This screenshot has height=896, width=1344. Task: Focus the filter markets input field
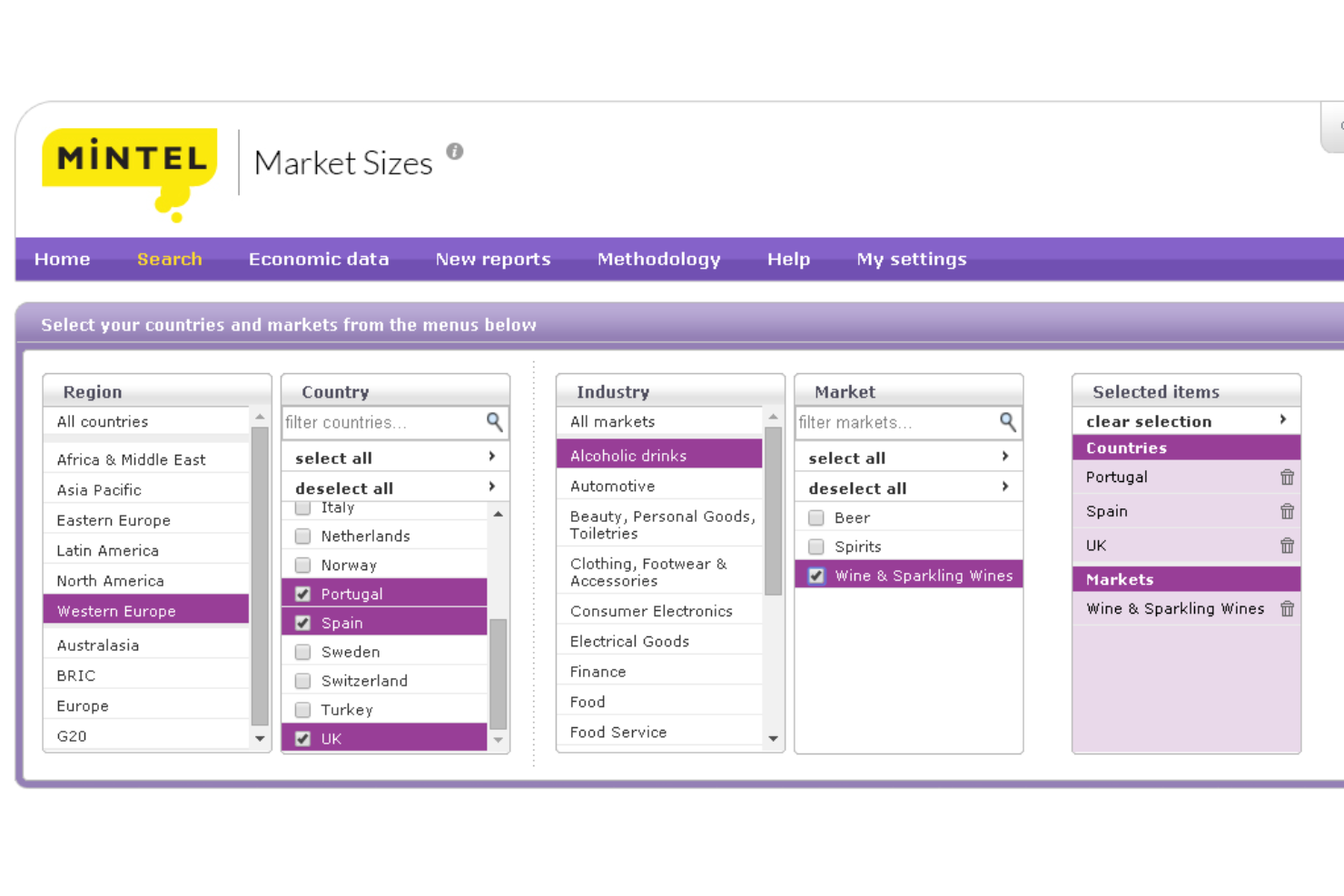(897, 422)
